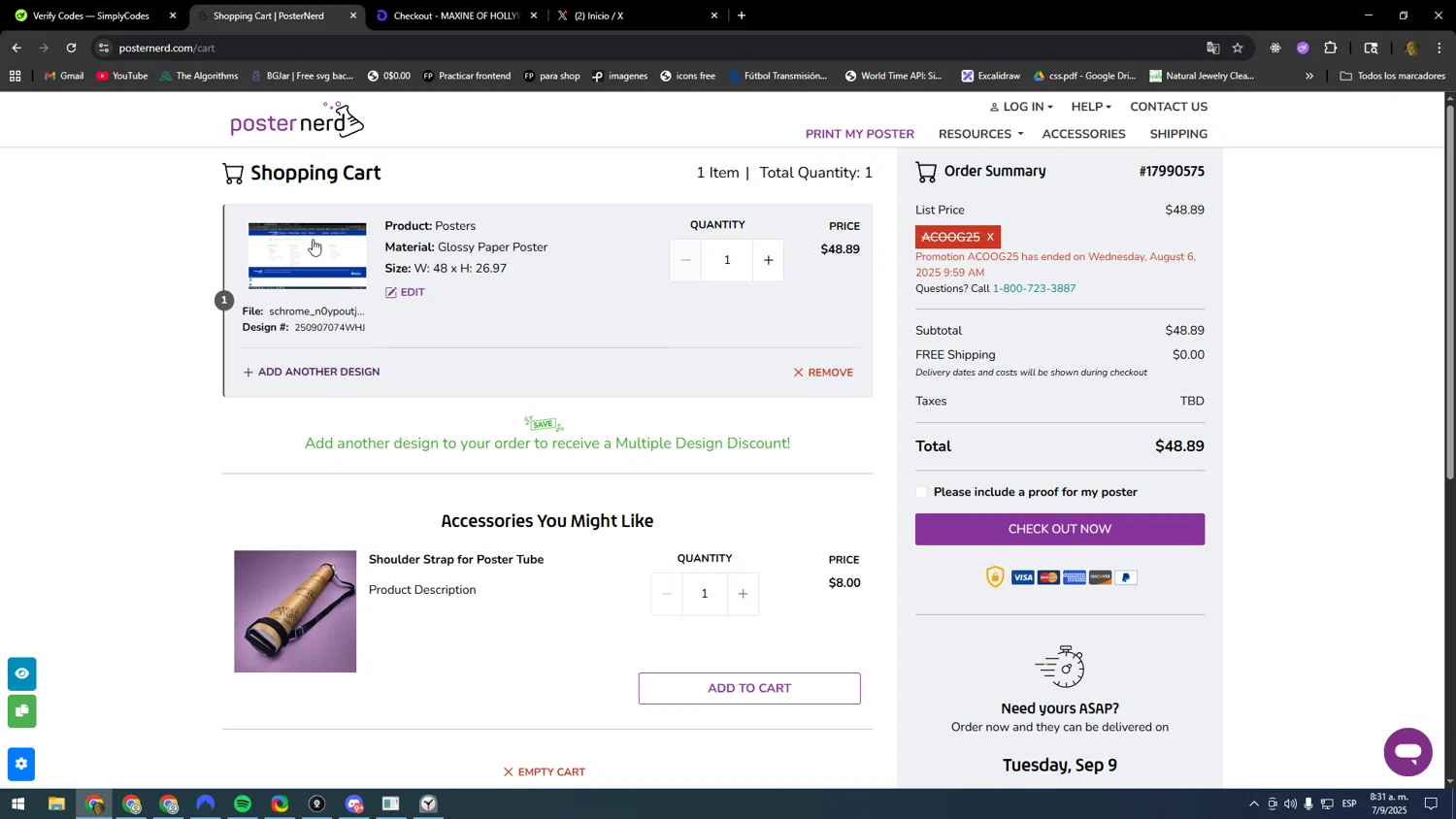Check 'Please include a proof for my poster'

[x=921, y=492]
